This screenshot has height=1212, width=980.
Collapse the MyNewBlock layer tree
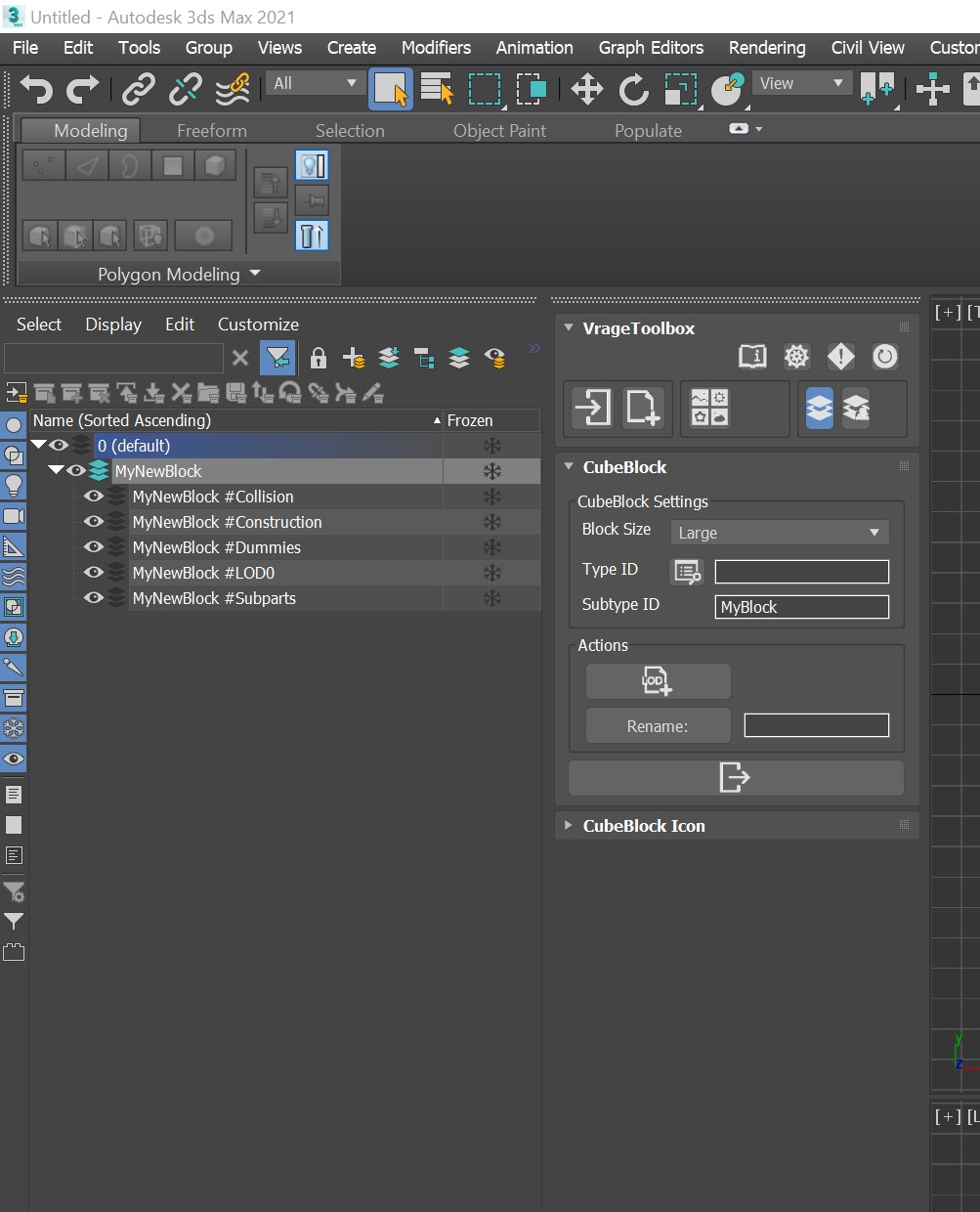[56, 471]
